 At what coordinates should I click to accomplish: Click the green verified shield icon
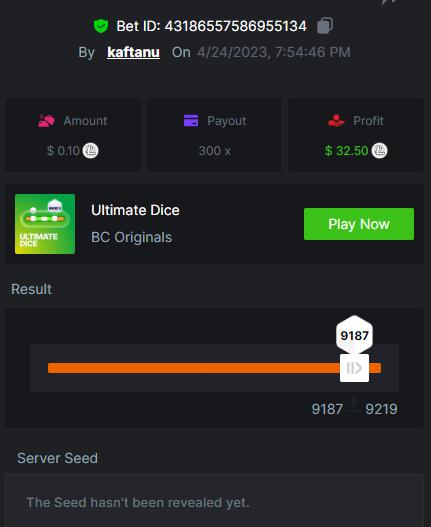click(x=101, y=26)
